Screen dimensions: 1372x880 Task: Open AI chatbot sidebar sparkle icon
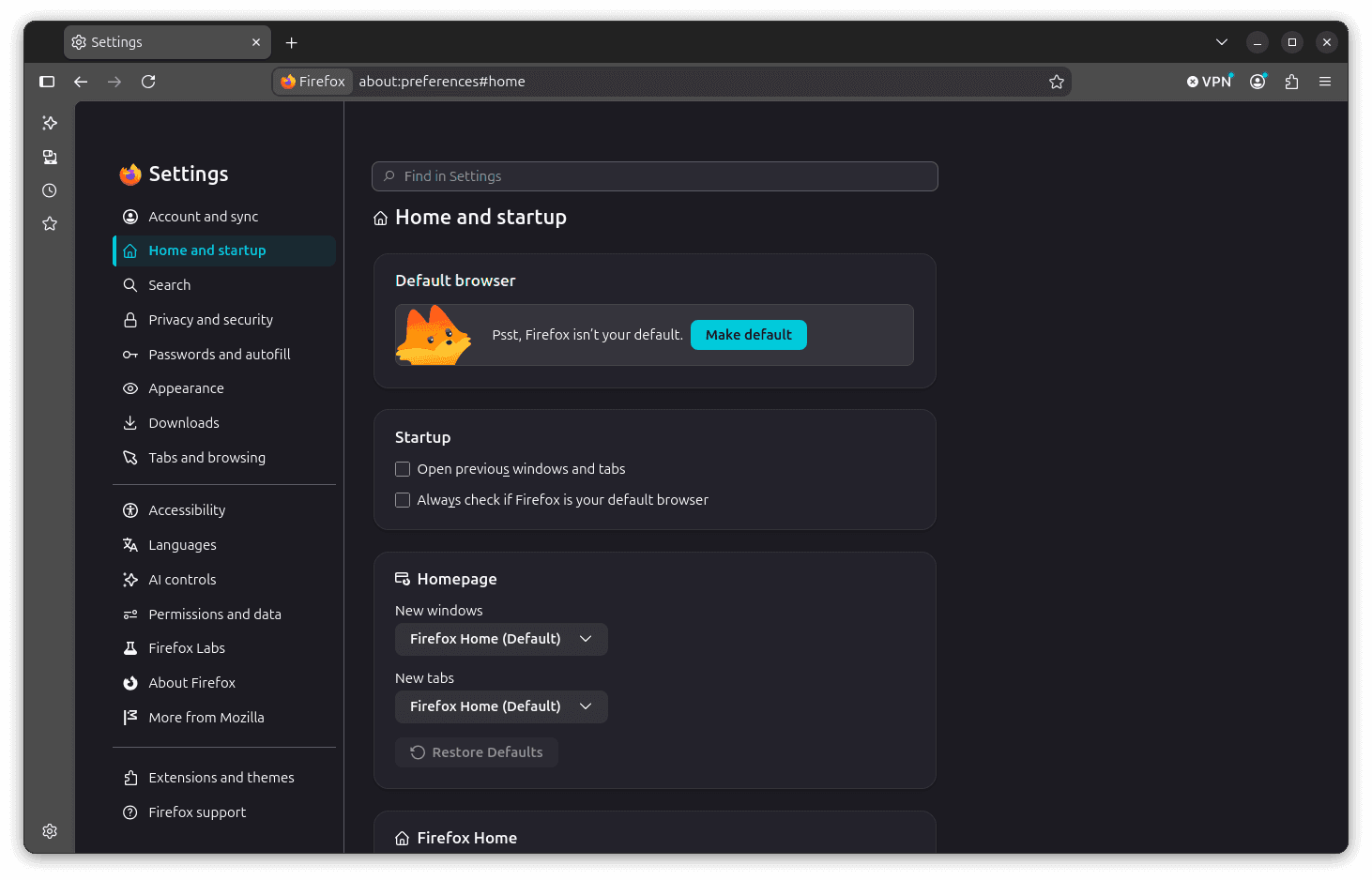[x=50, y=123]
